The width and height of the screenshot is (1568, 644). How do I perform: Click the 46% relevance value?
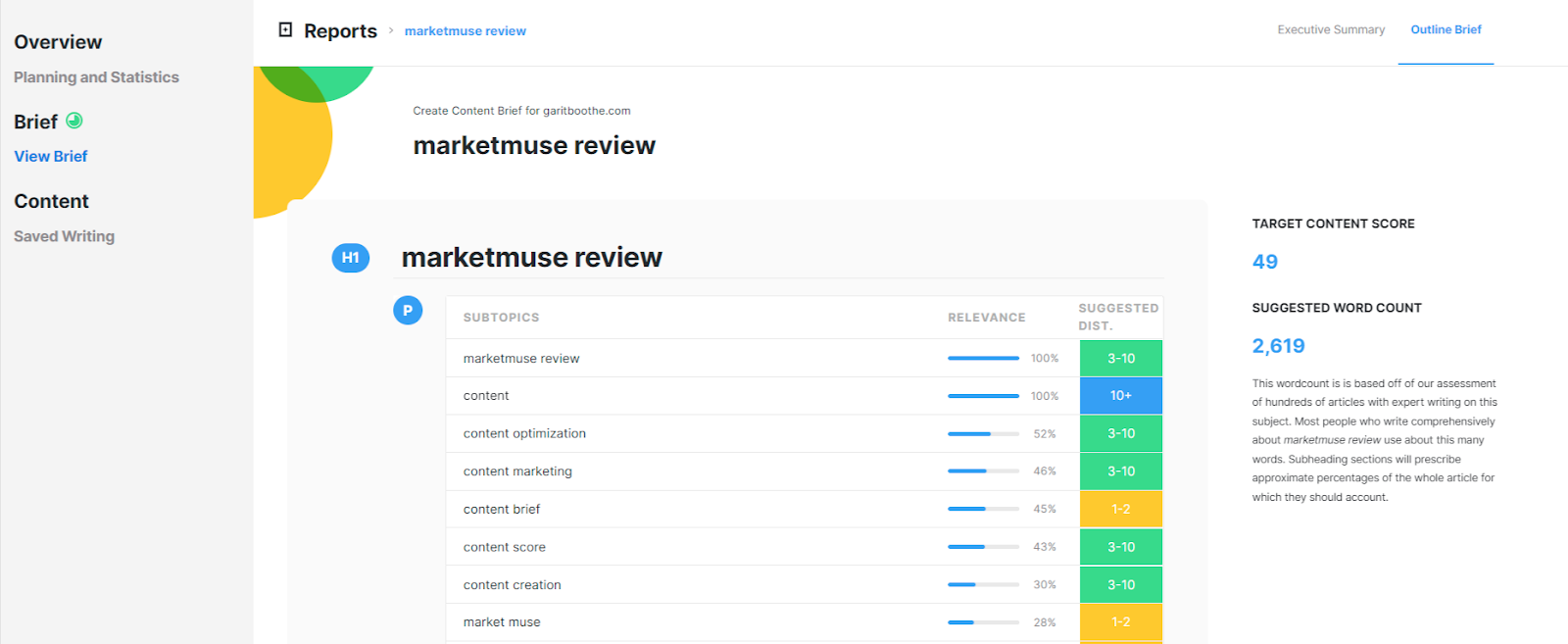[x=1045, y=471]
